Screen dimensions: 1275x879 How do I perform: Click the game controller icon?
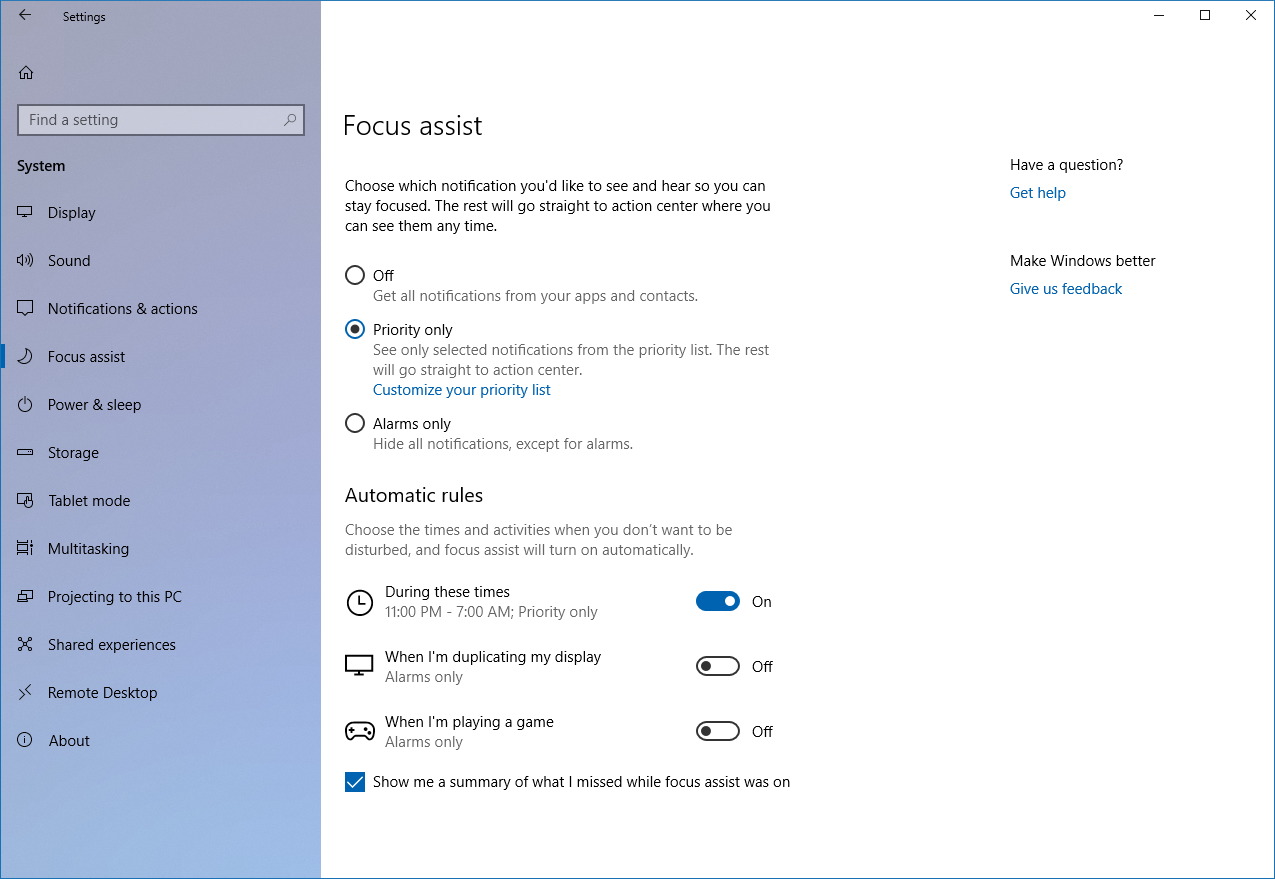click(359, 732)
